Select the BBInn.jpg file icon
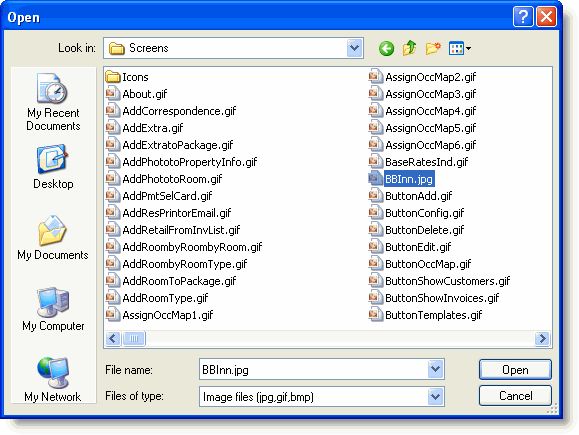Image resolution: width=579 pixels, height=435 pixels. 375,179
